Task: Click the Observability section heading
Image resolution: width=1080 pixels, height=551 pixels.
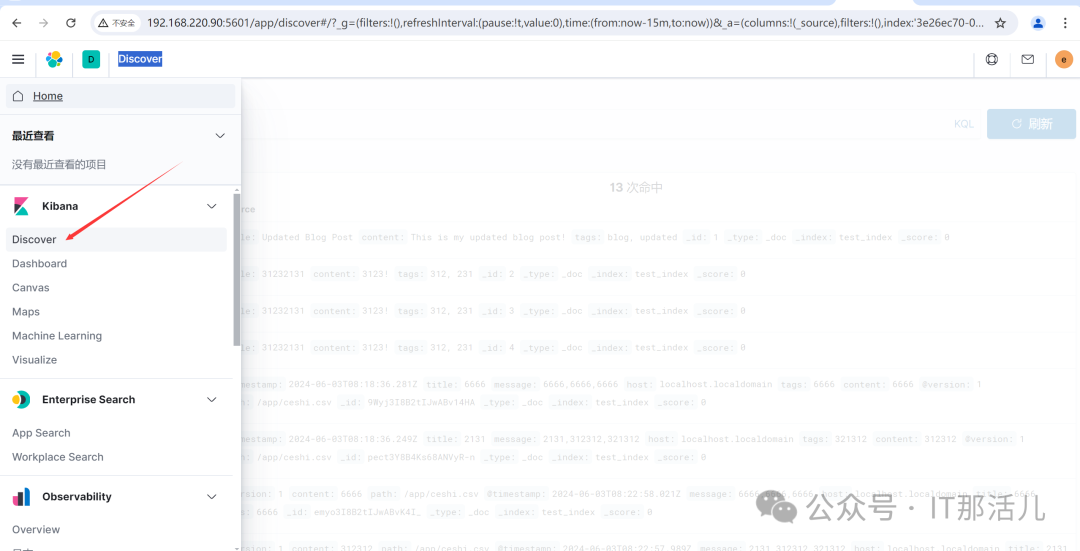Action: pyautogui.click(x=76, y=497)
